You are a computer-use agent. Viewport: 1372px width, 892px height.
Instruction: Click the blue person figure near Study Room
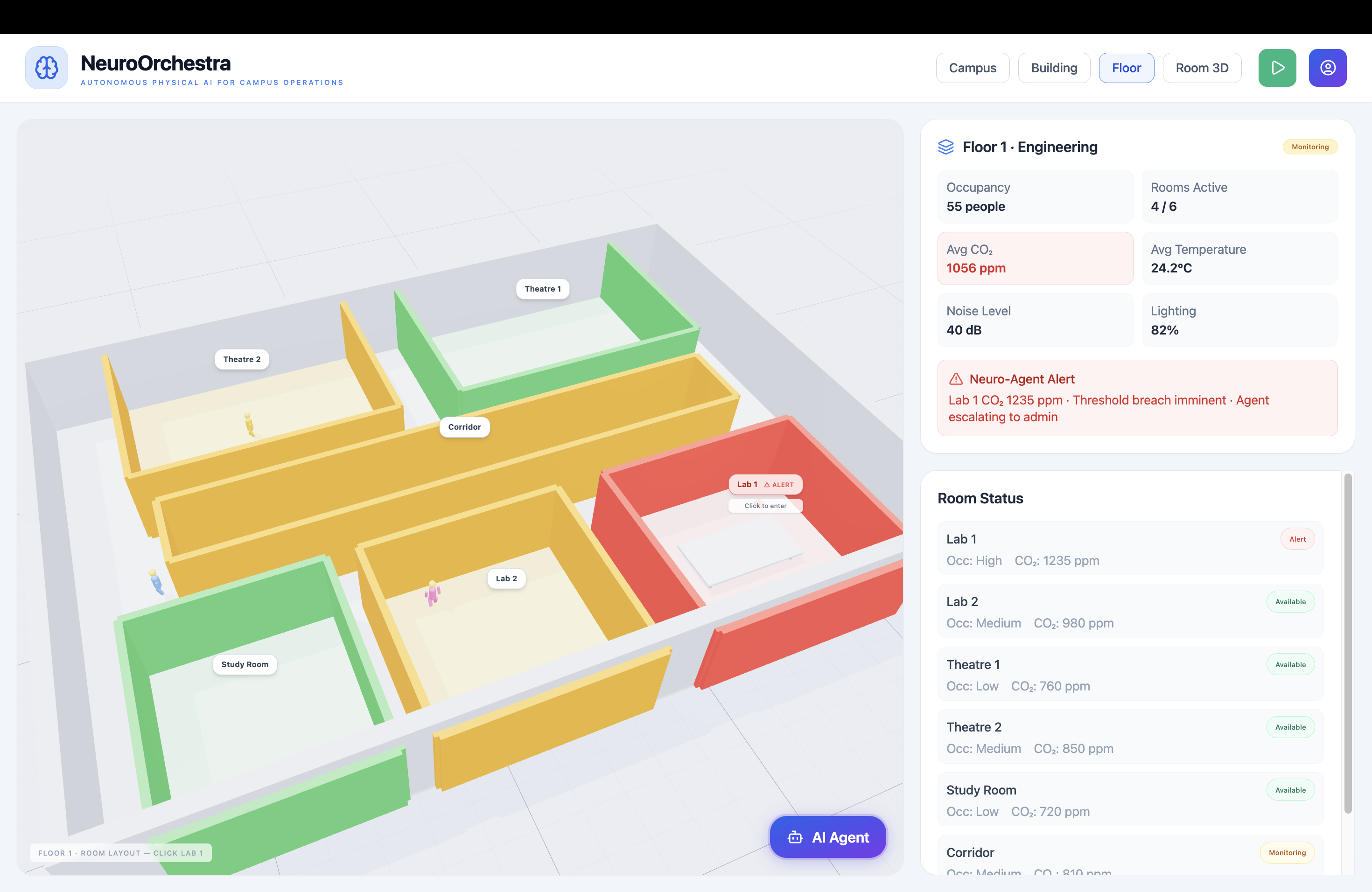(156, 581)
